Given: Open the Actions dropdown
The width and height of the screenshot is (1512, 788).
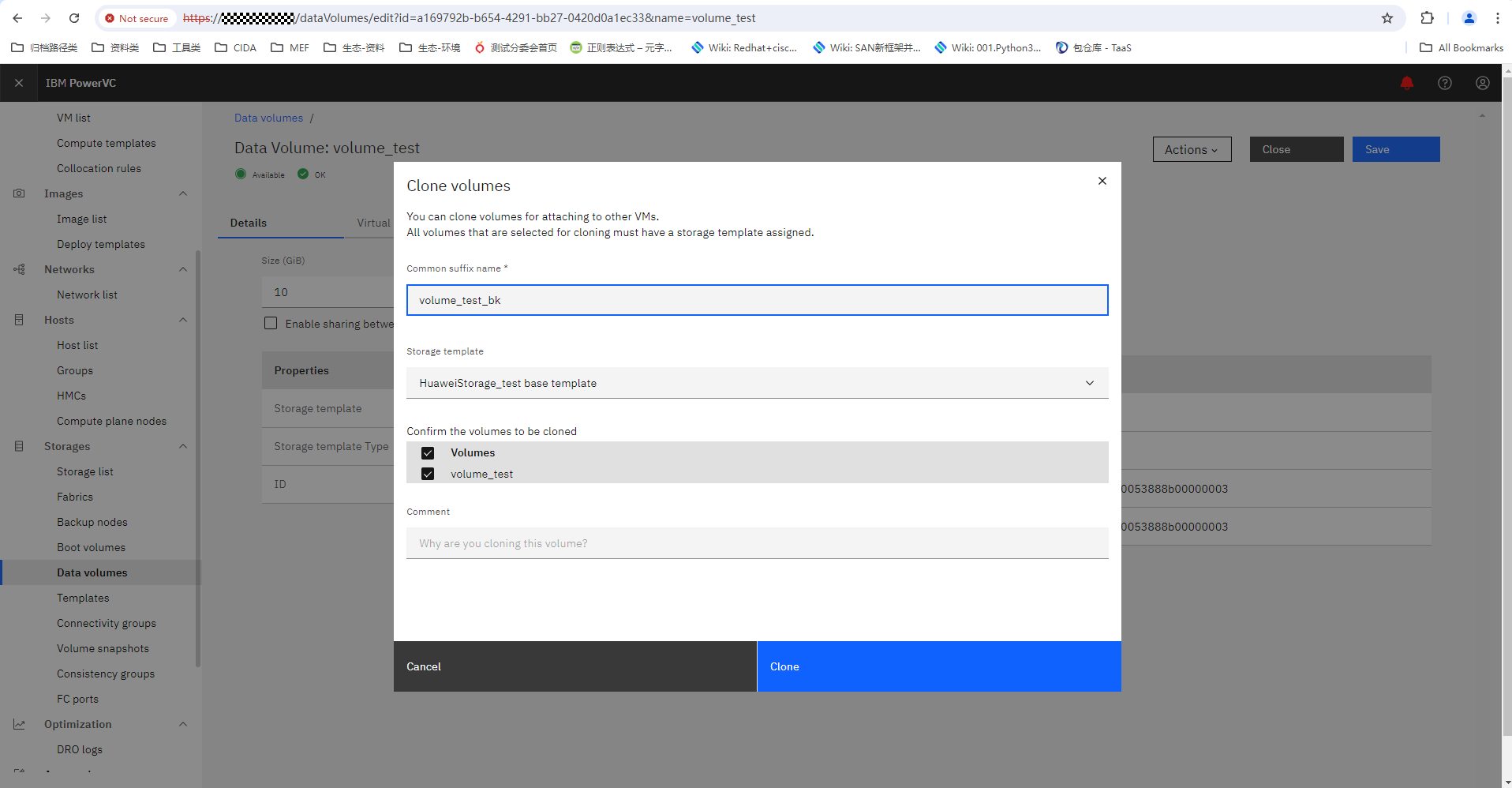Looking at the screenshot, I should coord(1192,149).
